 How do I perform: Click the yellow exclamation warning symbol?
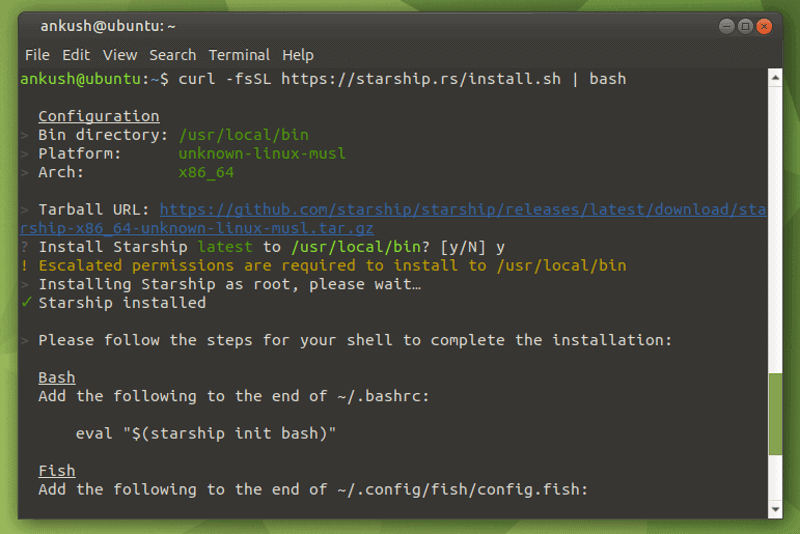point(26,265)
